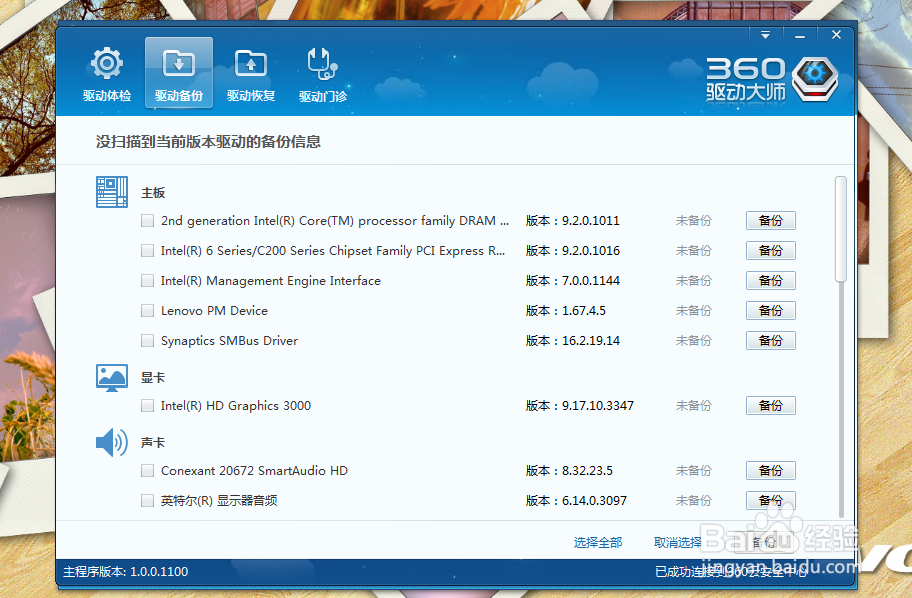Click 未备份 status for Lenovo PM Device
Screen dimensions: 912x598
(693, 311)
